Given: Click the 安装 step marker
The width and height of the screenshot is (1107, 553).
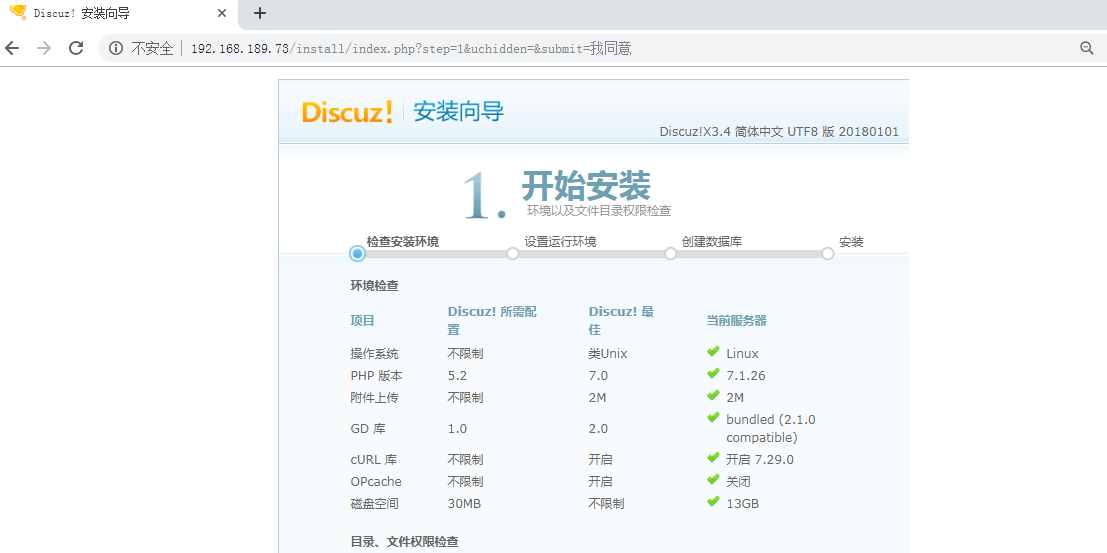Looking at the screenshot, I should (828, 254).
